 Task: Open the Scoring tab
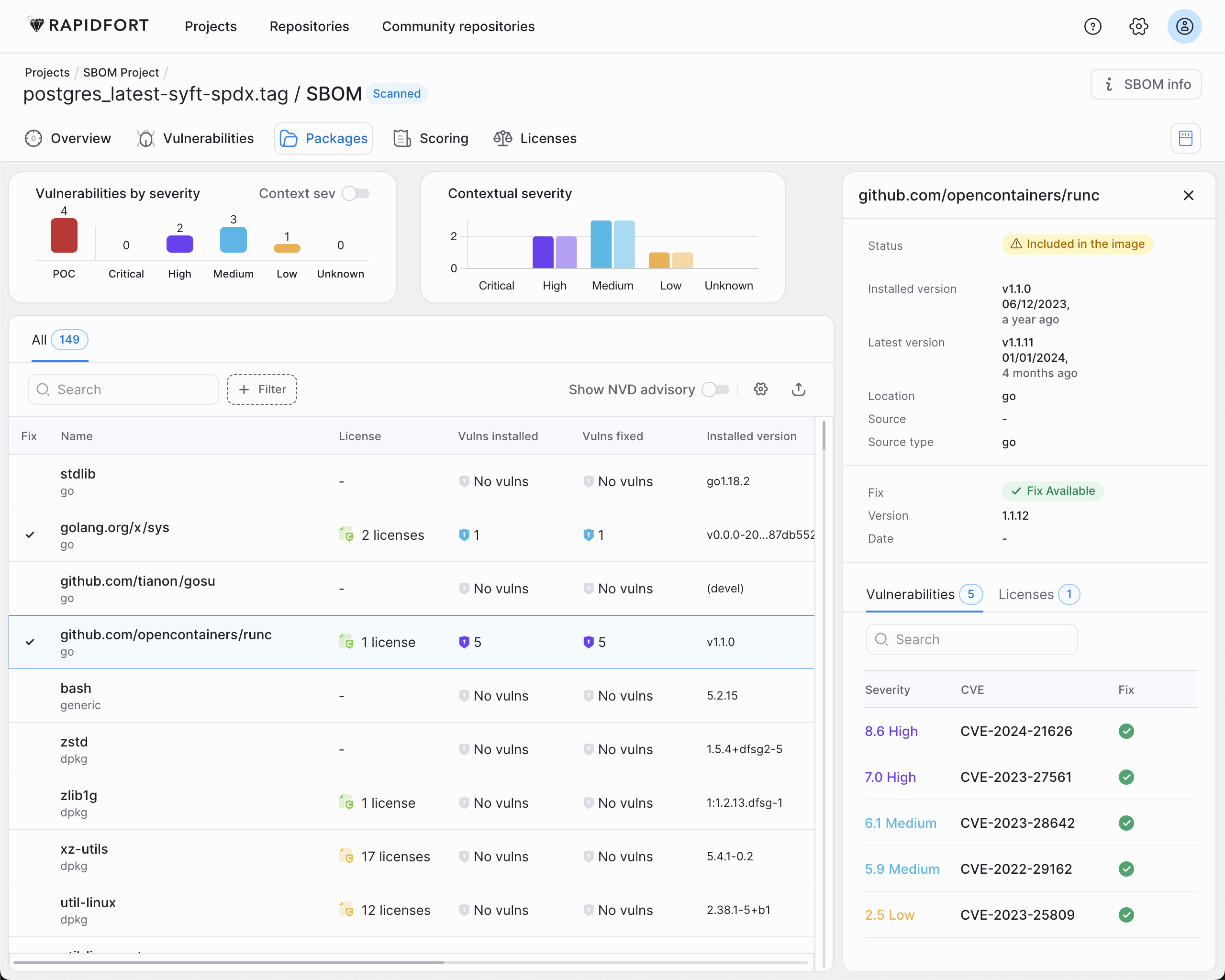click(431, 138)
